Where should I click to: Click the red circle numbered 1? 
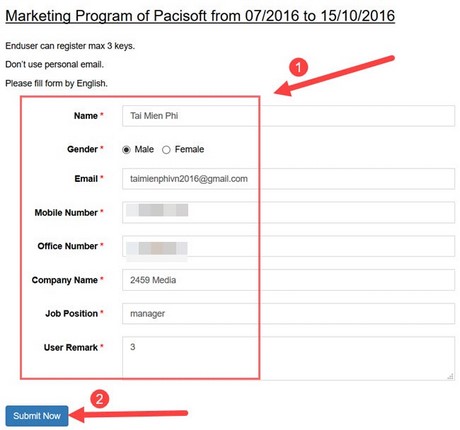(x=298, y=67)
